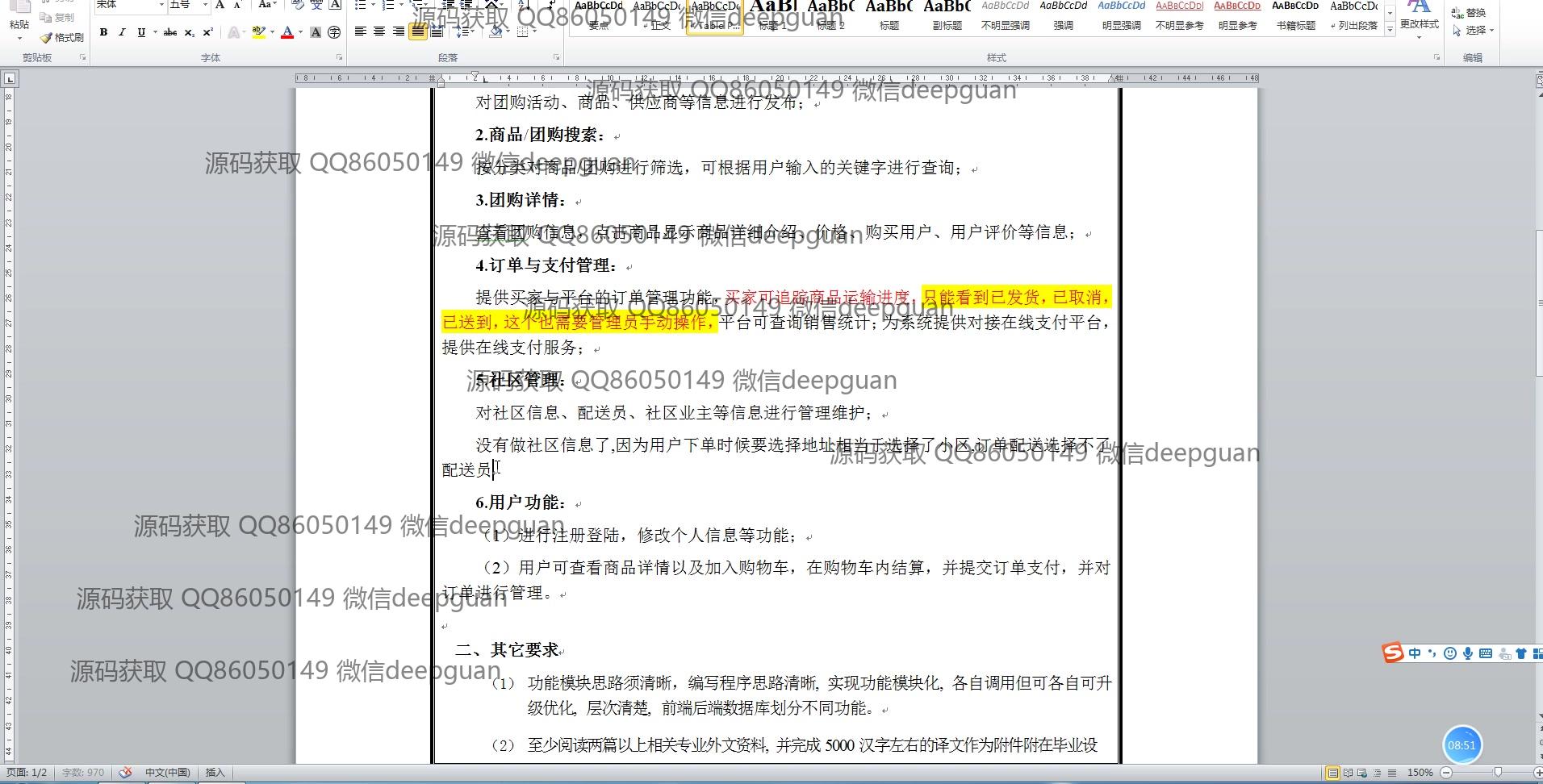This screenshot has width=1543, height=784.
Task: Toggle bold formatting in the font group
Action: pyautogui.click(x=103, y=32)
